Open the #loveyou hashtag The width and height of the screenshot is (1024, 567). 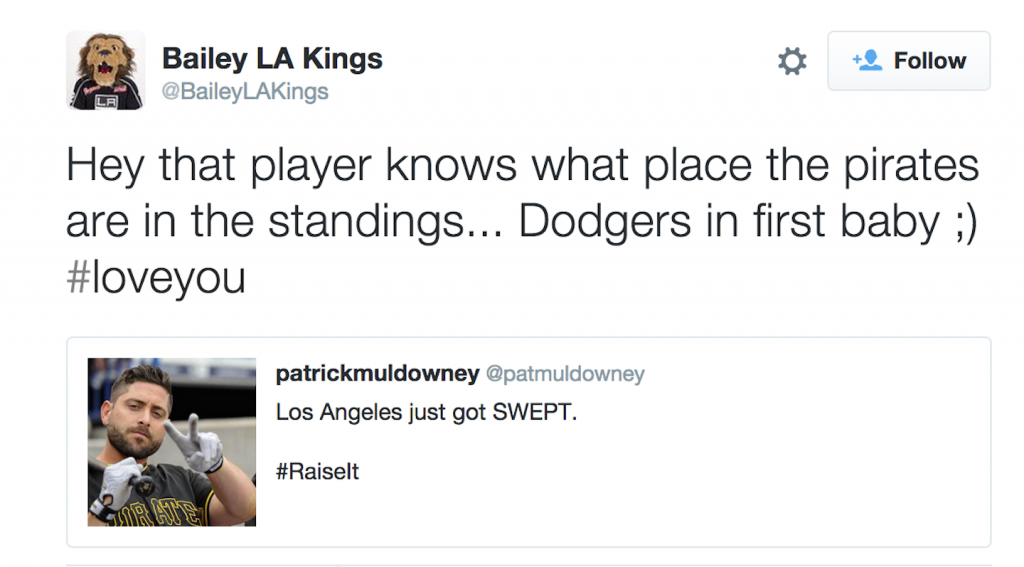click(x=155, y=277)
